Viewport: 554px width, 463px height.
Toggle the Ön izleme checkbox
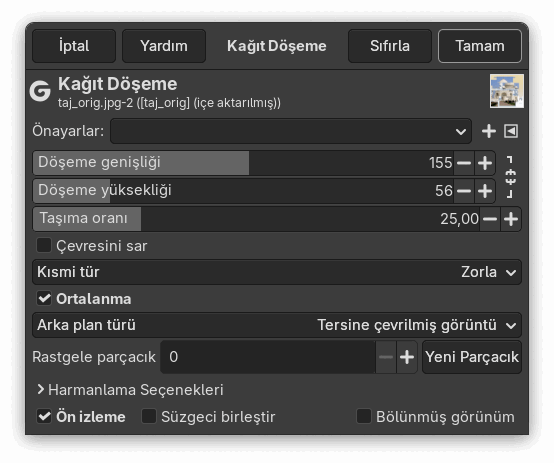point(44,416)
